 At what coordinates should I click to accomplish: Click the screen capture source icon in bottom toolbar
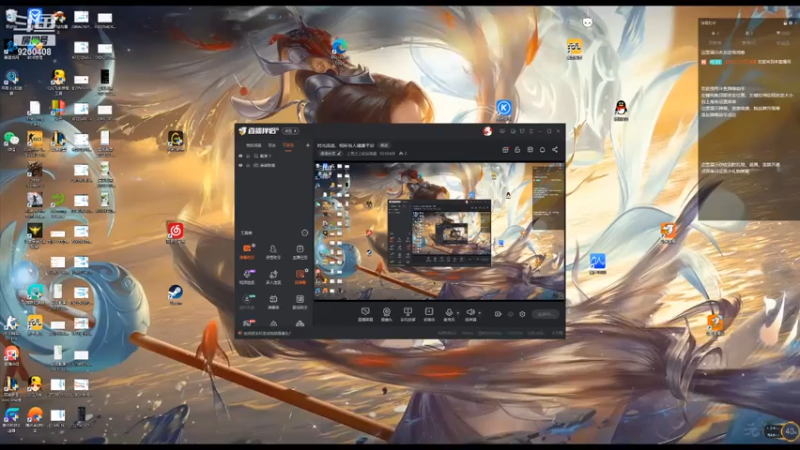click(365, 312)
